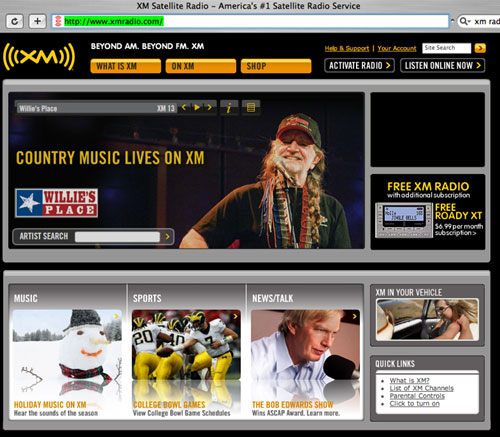The height and width of the screenshot is (437, 500).
Task: Click the site icon in the address bar
Action: (58, 21)
